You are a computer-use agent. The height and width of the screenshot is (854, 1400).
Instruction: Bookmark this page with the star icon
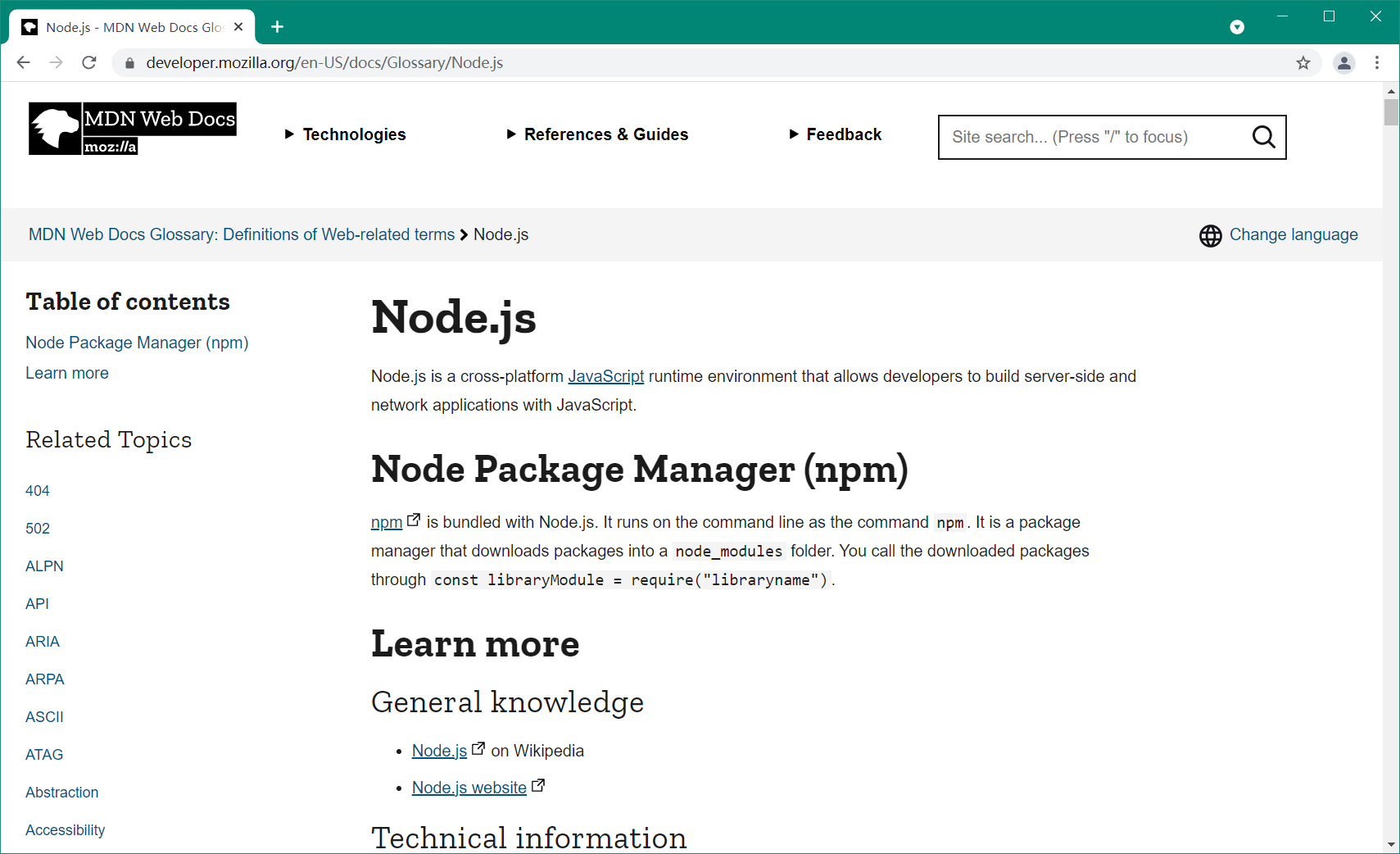1303,63
